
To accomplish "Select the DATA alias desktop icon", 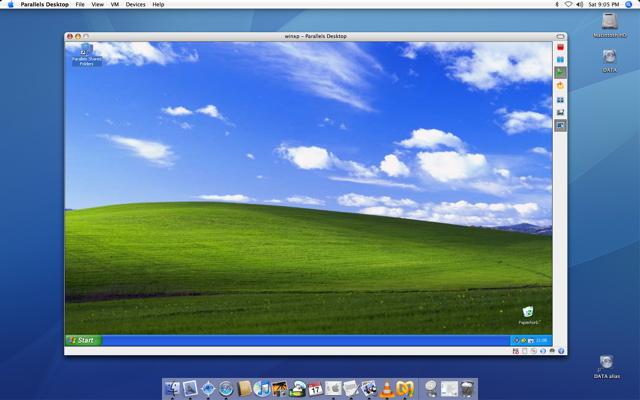I will (x=607, y=367).
